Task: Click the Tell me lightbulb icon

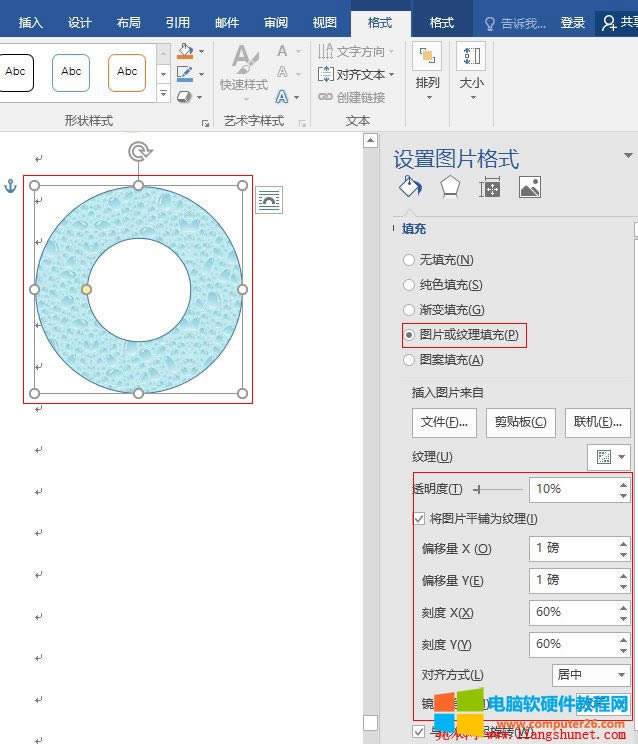Action: (x=490, y=23)
